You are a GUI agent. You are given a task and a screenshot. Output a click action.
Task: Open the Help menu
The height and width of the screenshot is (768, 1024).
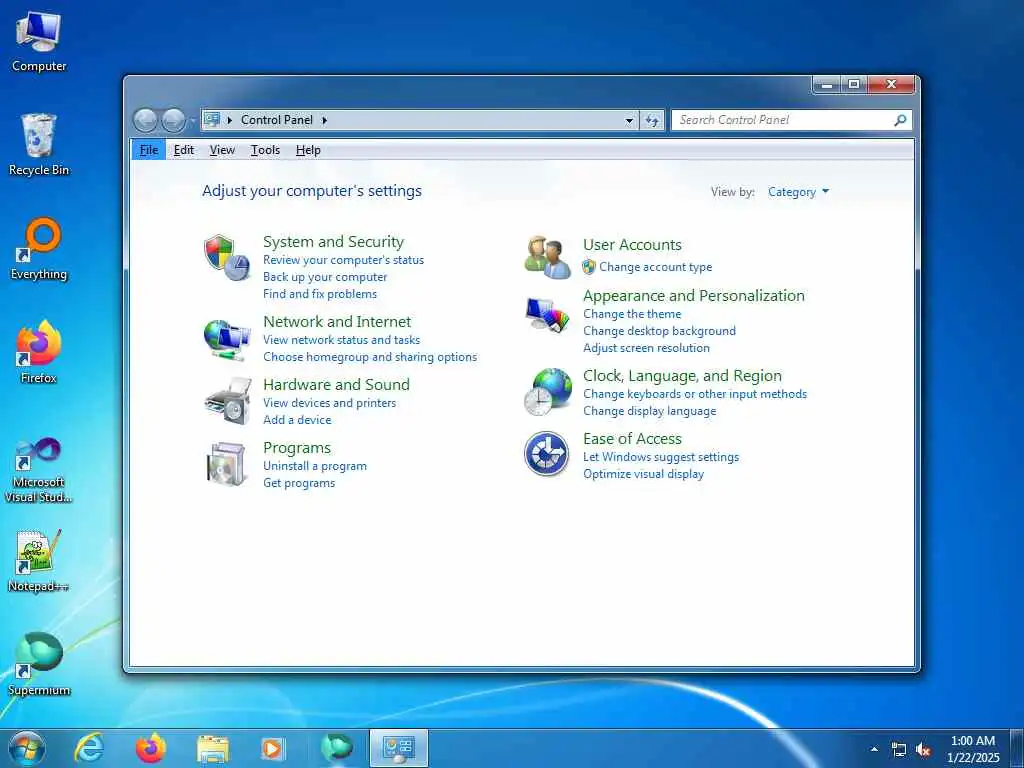point(308,150)
